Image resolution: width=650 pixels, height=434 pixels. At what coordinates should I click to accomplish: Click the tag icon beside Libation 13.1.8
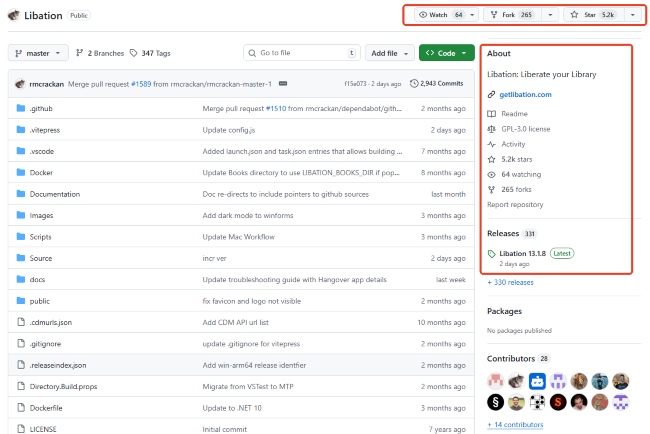492,254
